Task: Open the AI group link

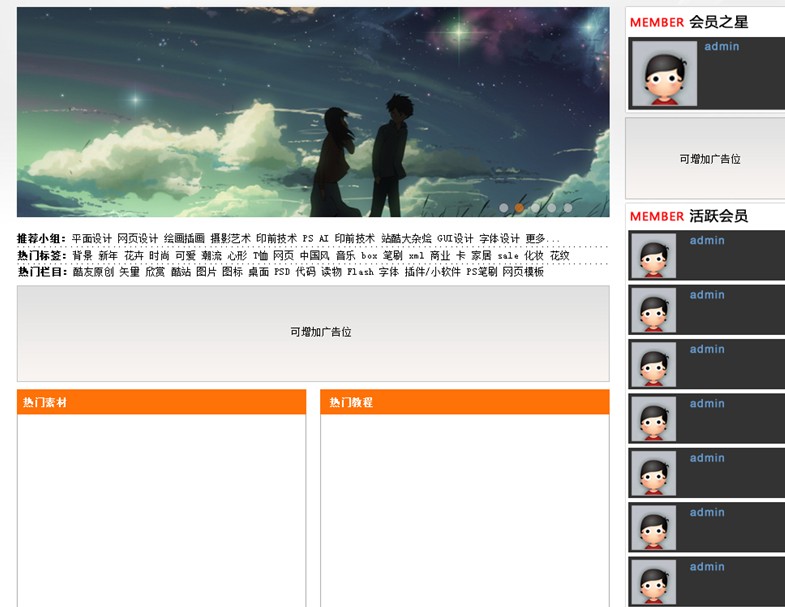Action: tap(324, 238)
